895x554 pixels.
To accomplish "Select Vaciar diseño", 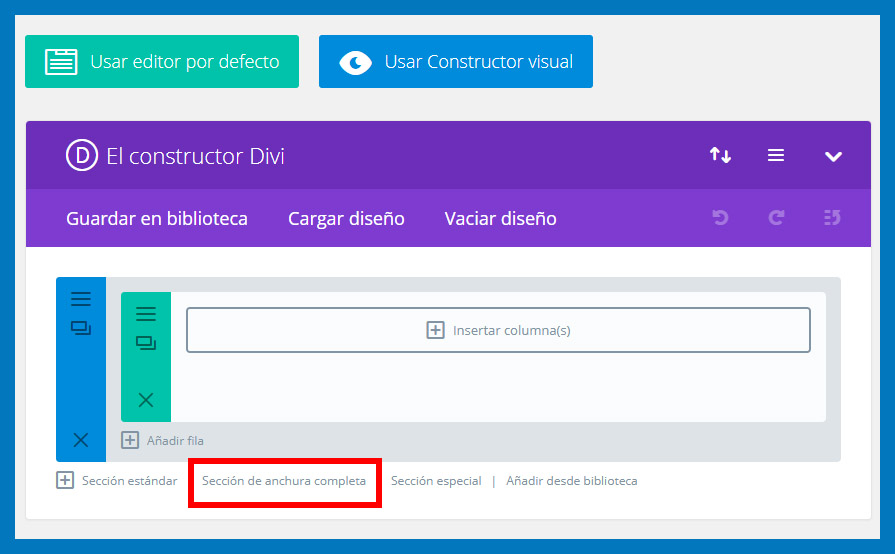I will [501, 219].
